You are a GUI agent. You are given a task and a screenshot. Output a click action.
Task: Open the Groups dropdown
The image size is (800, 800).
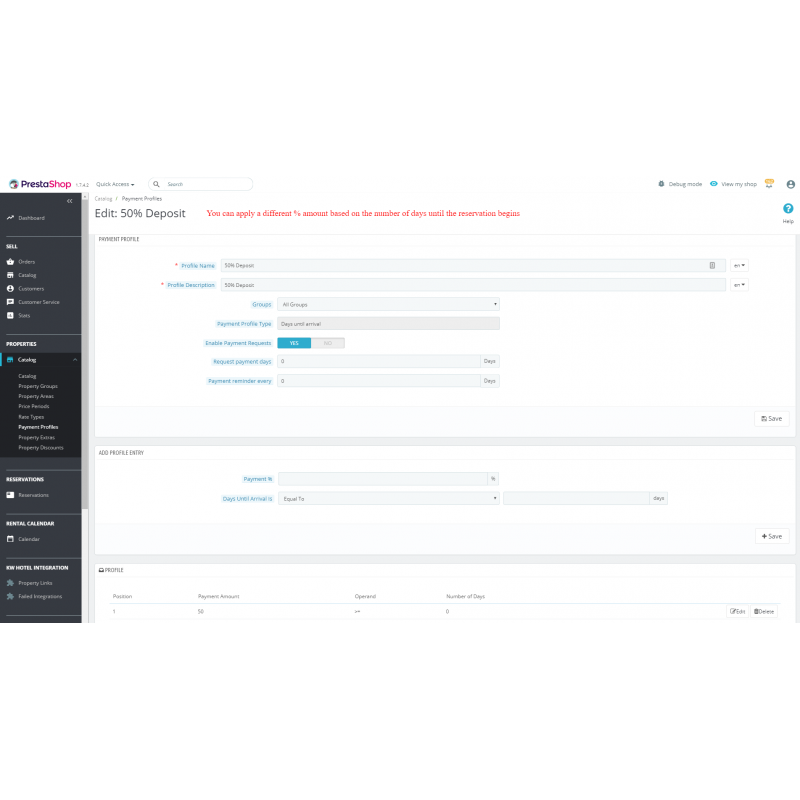coord(388,304)
